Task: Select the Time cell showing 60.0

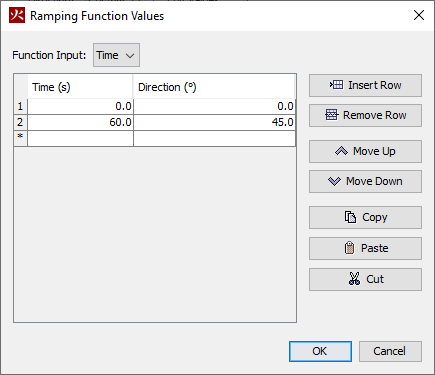Action: click(x=80, y=122)
